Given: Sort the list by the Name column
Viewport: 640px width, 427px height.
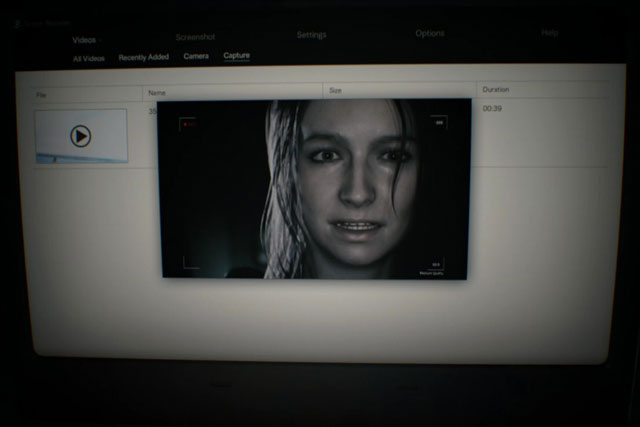Looking at the screenshot, I should [157, 92].
